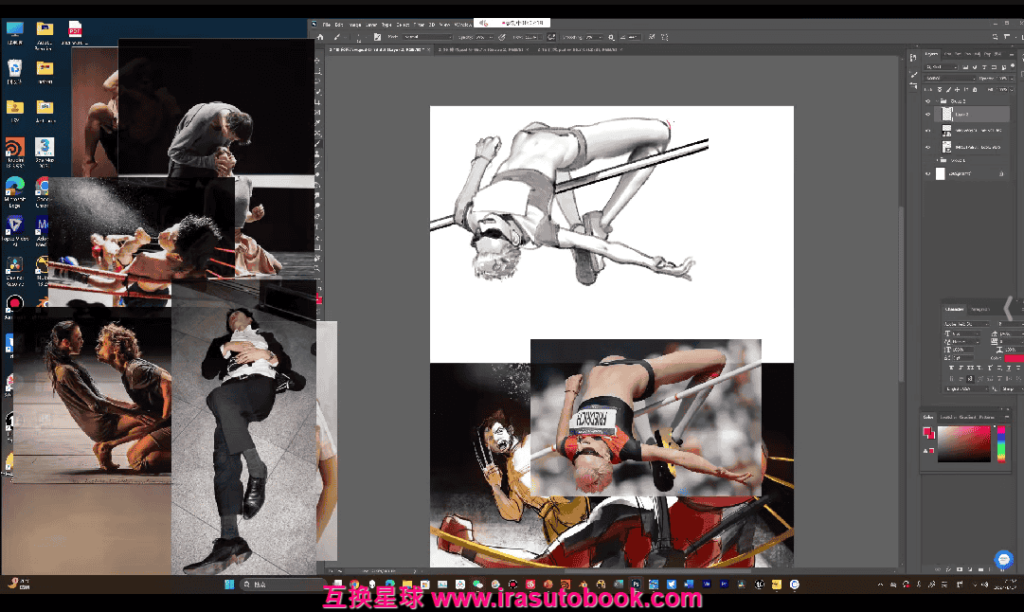This screenshot has width=1024, height=612.
Task: Open the layer Fill dropdown arrow
Action: click(1012, 89)
